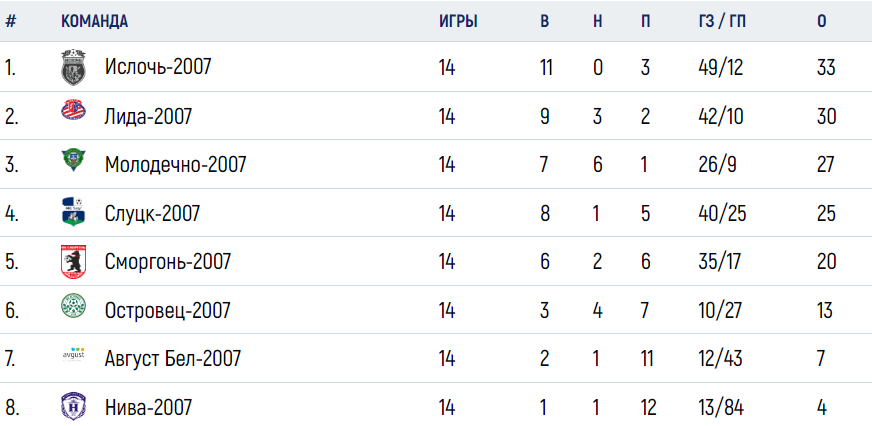Screen dimensions: 872x426
Task: Open Сморгонь-2007 team name link
Action: pyautogui.click(x=167, y=261)
